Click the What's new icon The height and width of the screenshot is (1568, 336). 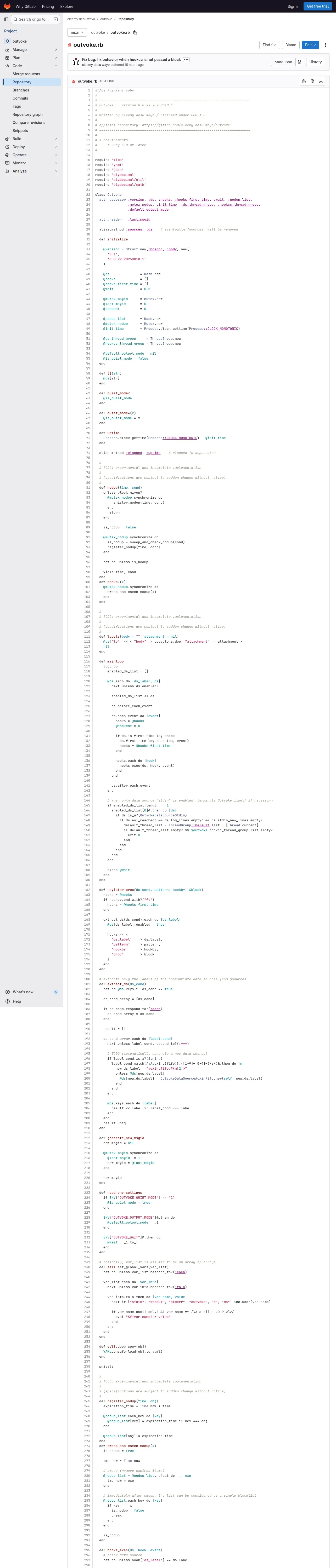[7, 992]
